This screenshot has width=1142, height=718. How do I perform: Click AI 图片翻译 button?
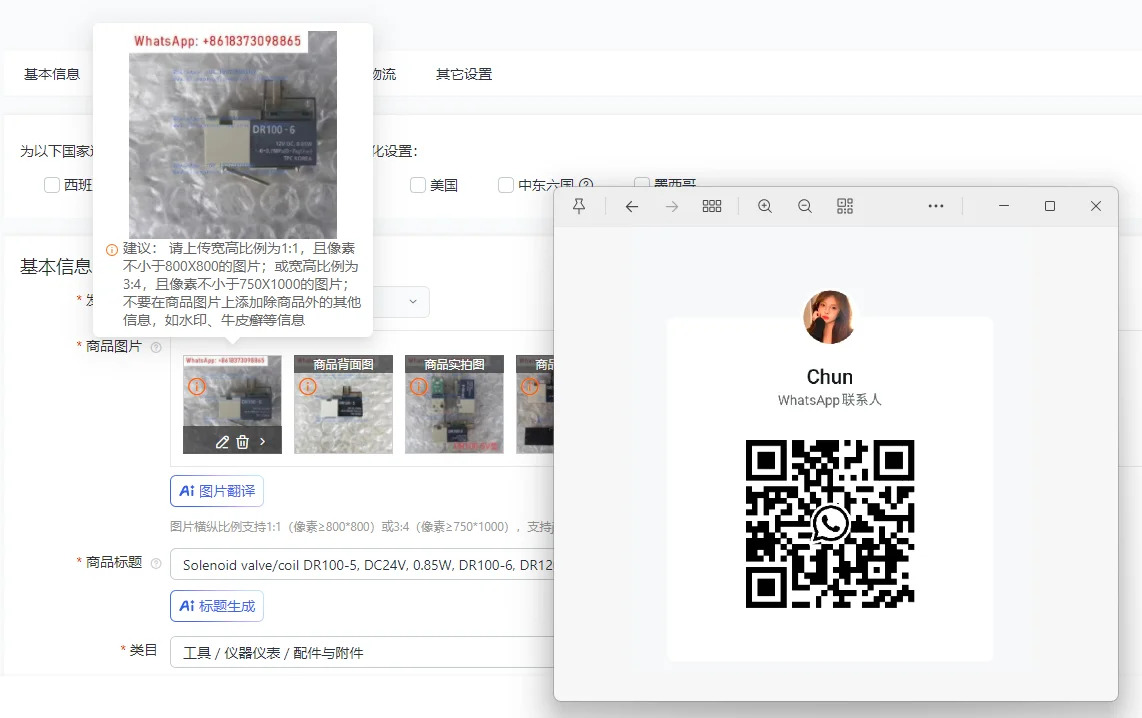pos(217,491)
